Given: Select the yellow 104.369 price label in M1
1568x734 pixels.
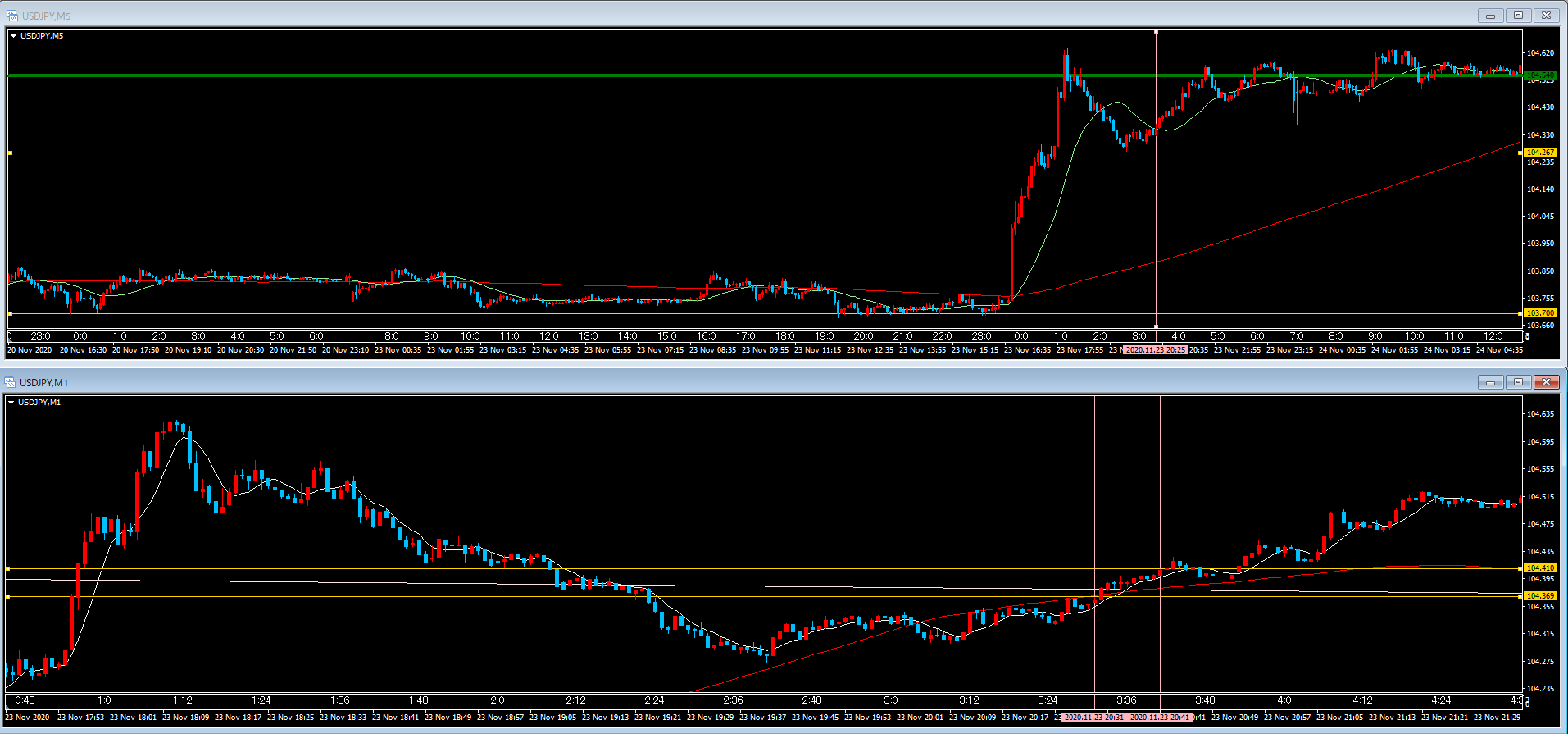Looking at the screenshot, I should [1540, 596].
